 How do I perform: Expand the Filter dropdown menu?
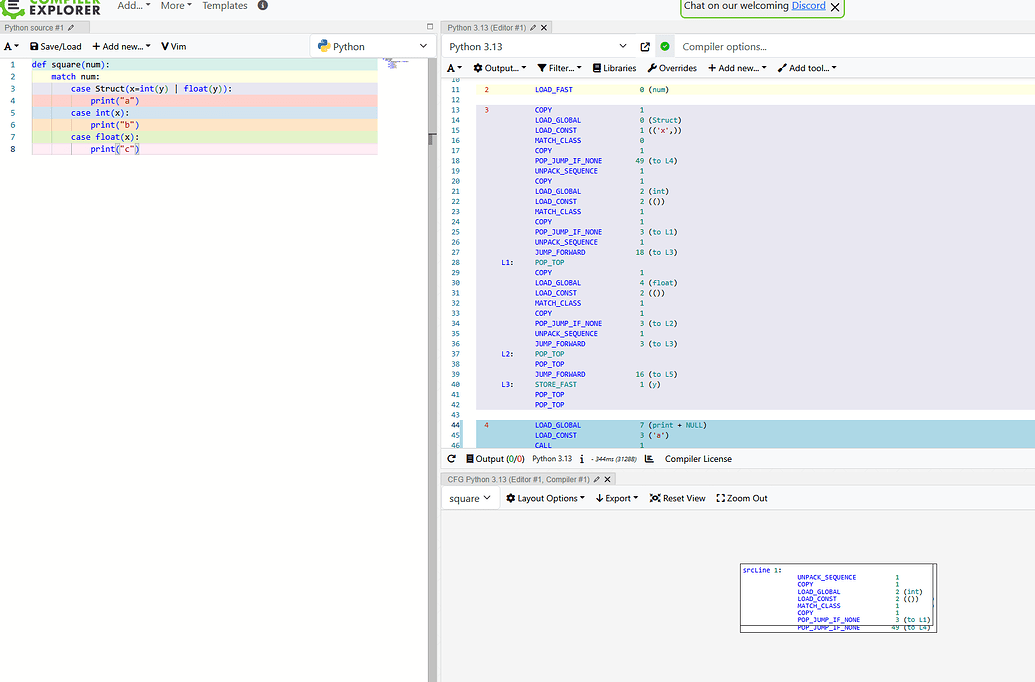point(557,68)
